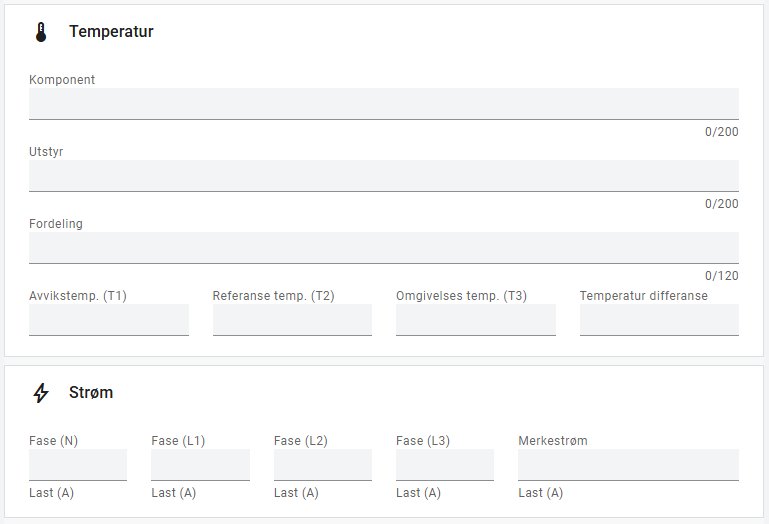Viewport: 769px width, 524px height.
Task: Click Last (A) hint under Fase (L1)
Action: (x=174, y=493)
